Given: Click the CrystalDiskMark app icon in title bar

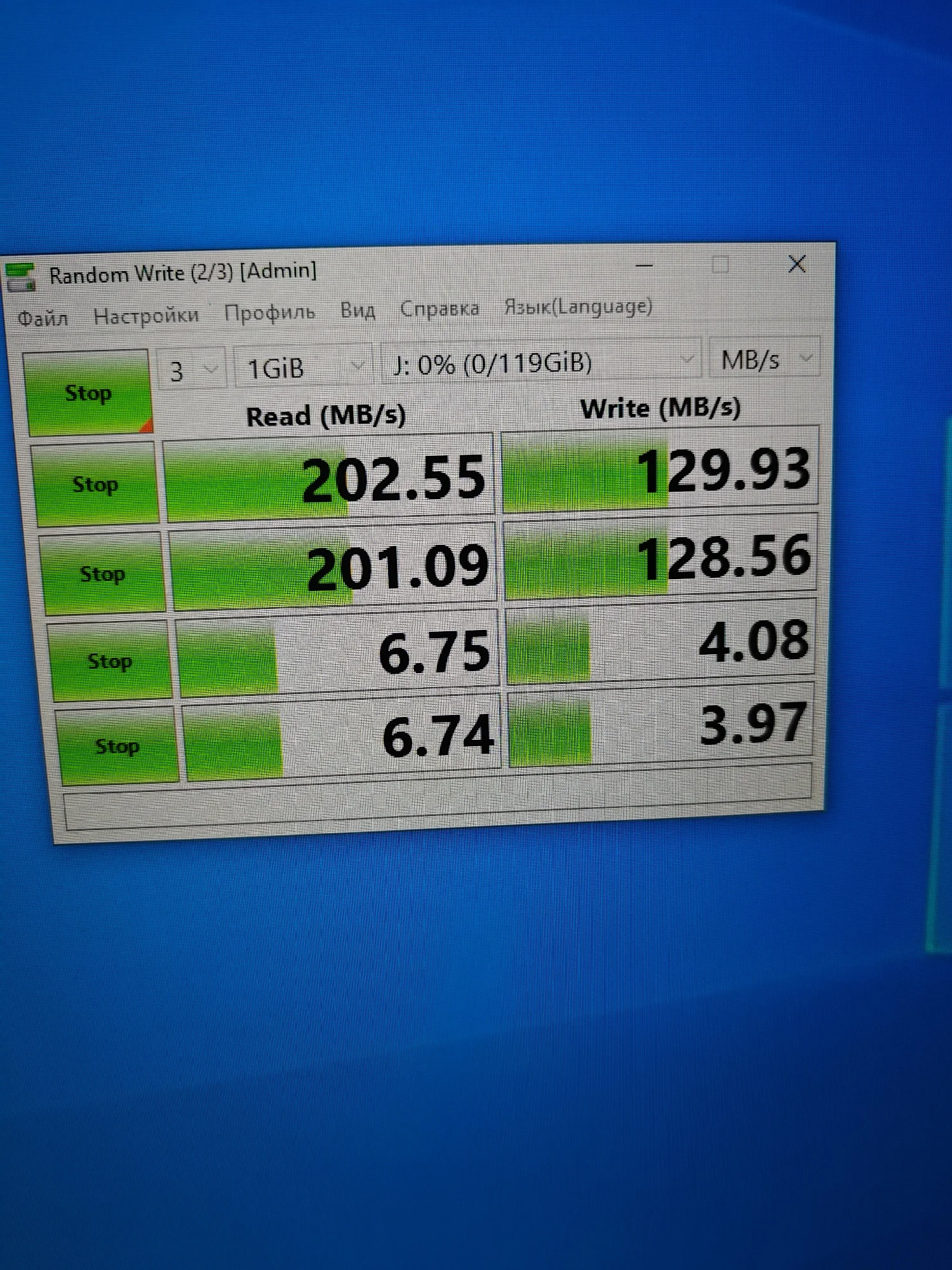Looking at the screenshot, I should click(x=20, y=277).
